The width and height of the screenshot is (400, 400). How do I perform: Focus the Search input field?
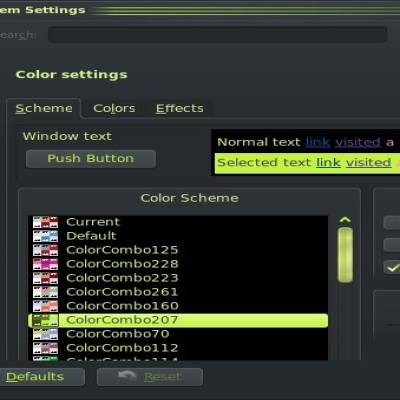tap(218, 35)
